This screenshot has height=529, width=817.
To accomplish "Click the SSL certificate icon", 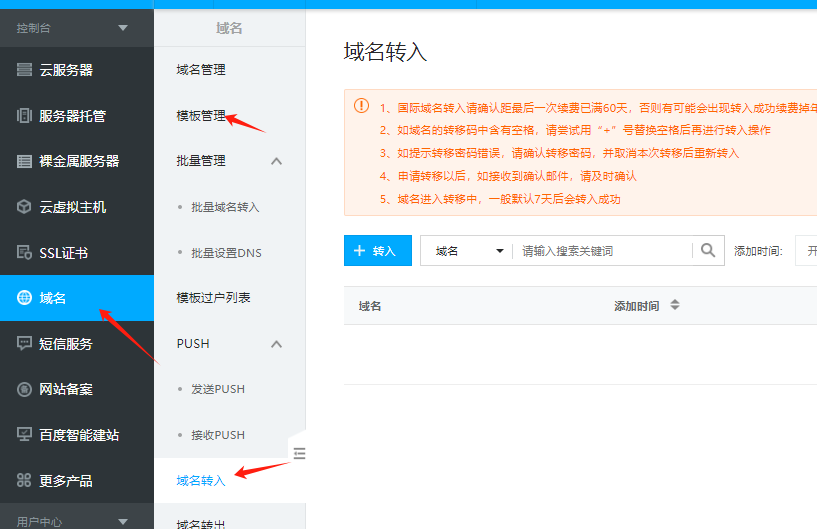I will tap(24, 253).
